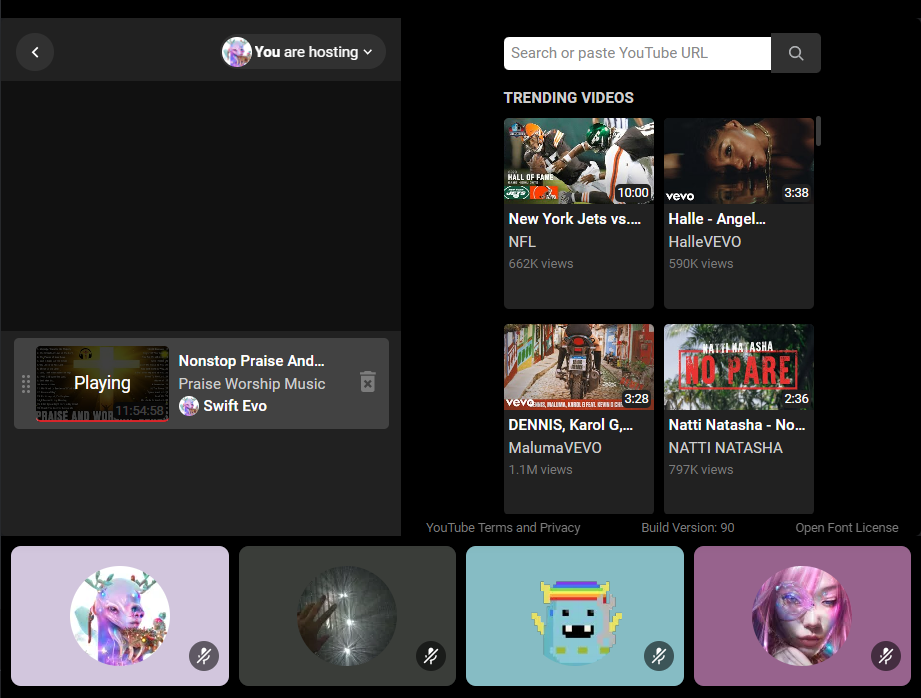Screen dimensions: 921x698
Task: Click the 'Build Version: 90' text
Action: pyautogui.click(x=688, y=528)
